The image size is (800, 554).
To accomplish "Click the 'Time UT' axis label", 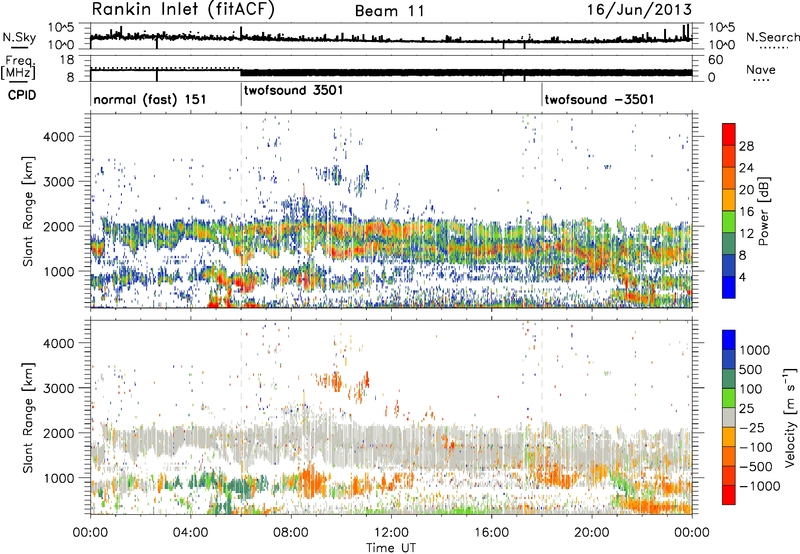I will tap(391, 548).
